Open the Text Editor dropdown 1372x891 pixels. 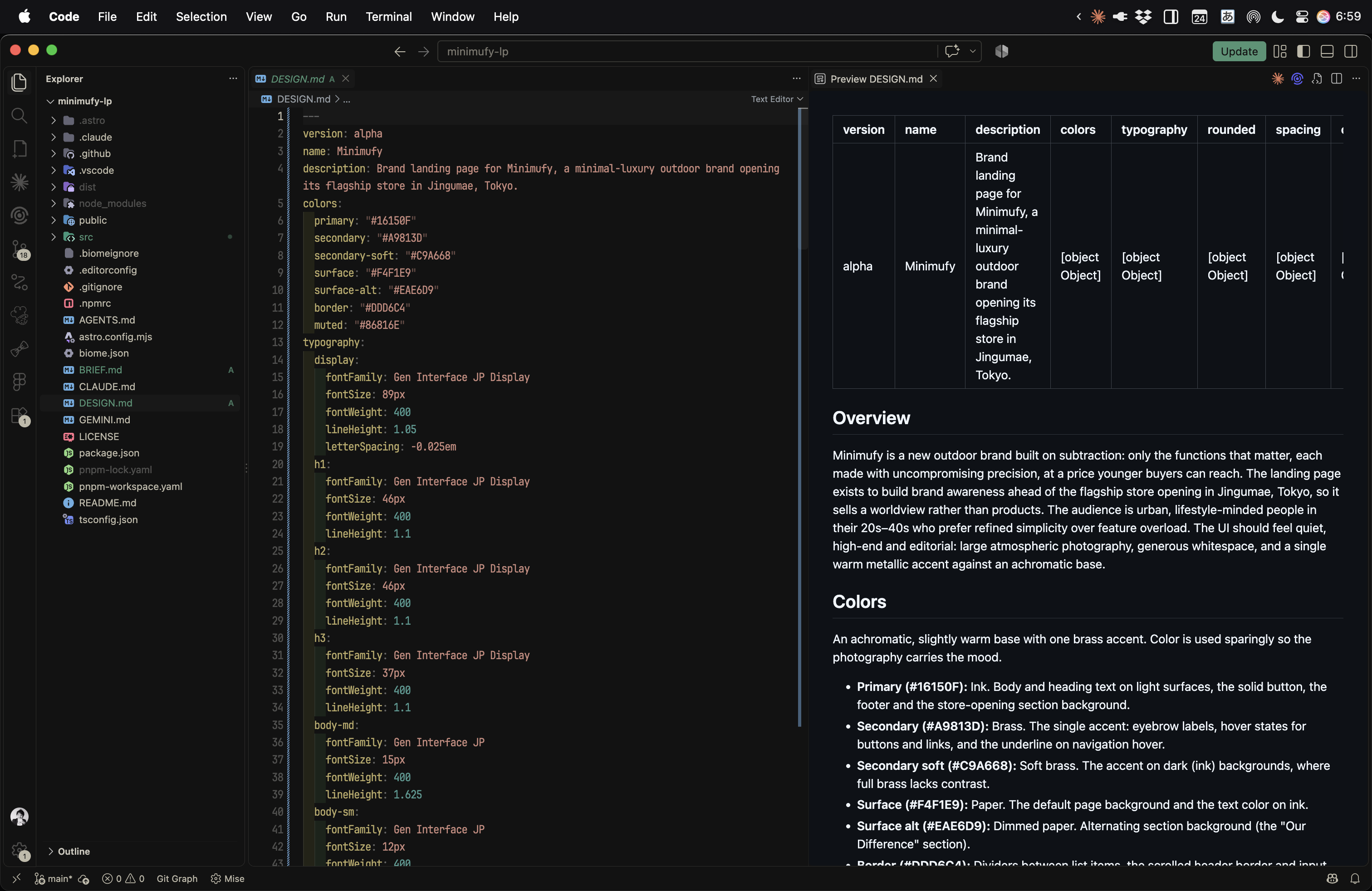coord(776,99)
